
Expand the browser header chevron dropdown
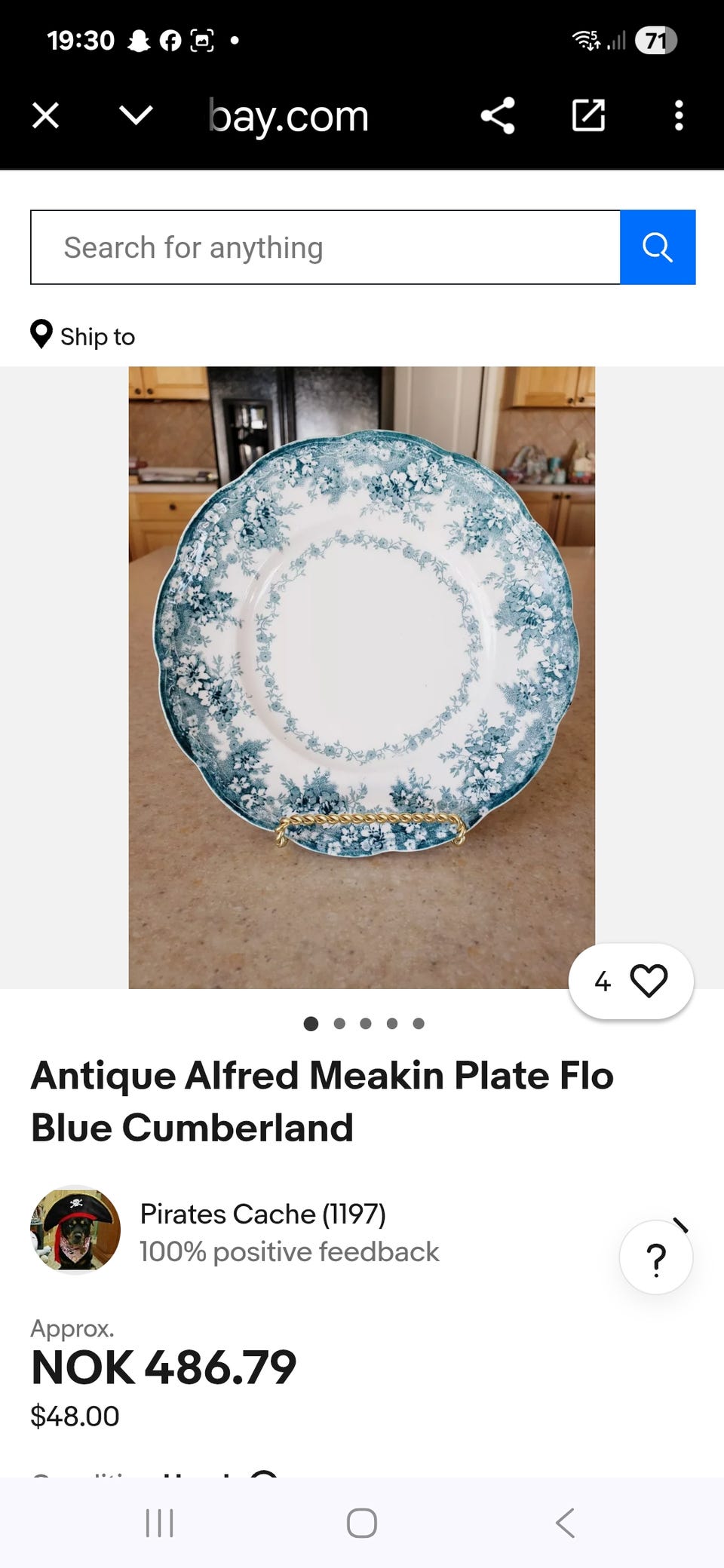pos(137,116)
